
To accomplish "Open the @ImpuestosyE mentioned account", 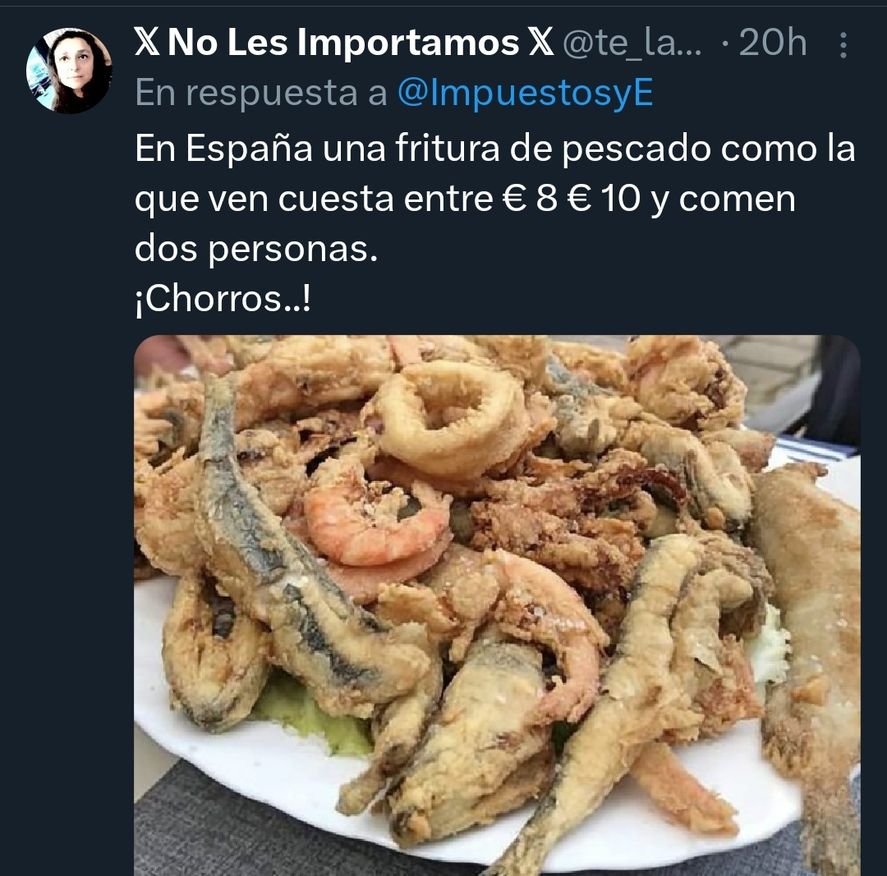I will click(x=526, y=93).
